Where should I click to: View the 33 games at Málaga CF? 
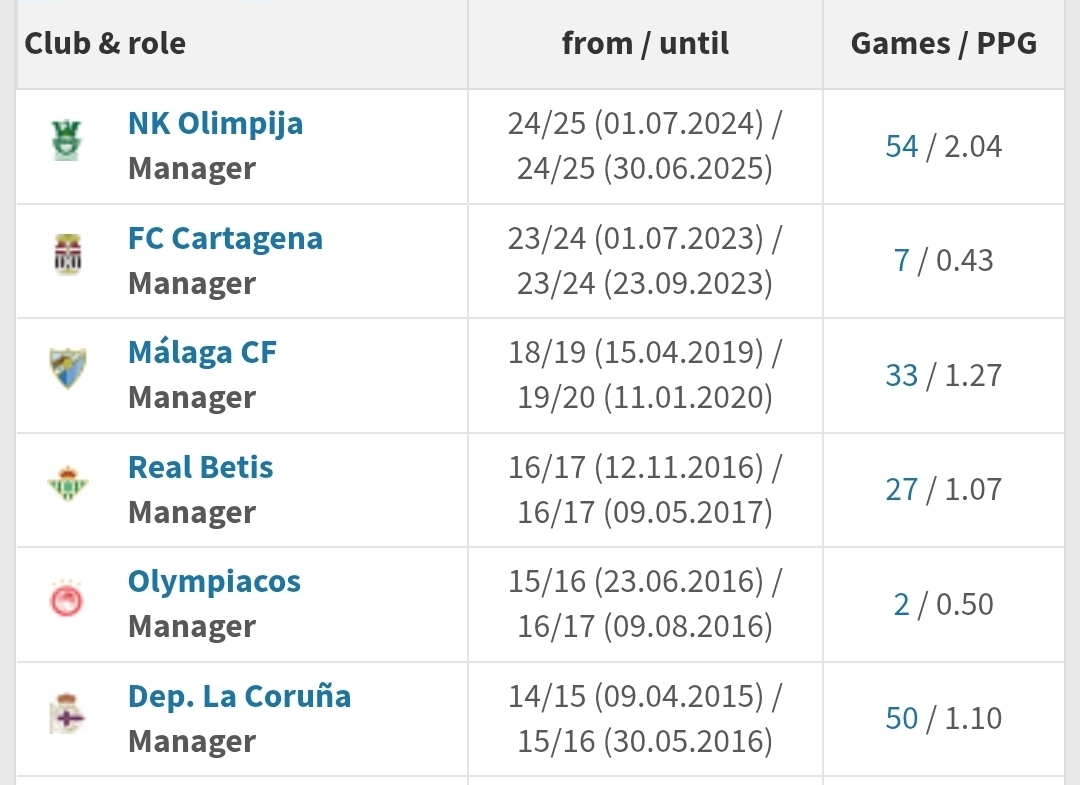(902, 376)
